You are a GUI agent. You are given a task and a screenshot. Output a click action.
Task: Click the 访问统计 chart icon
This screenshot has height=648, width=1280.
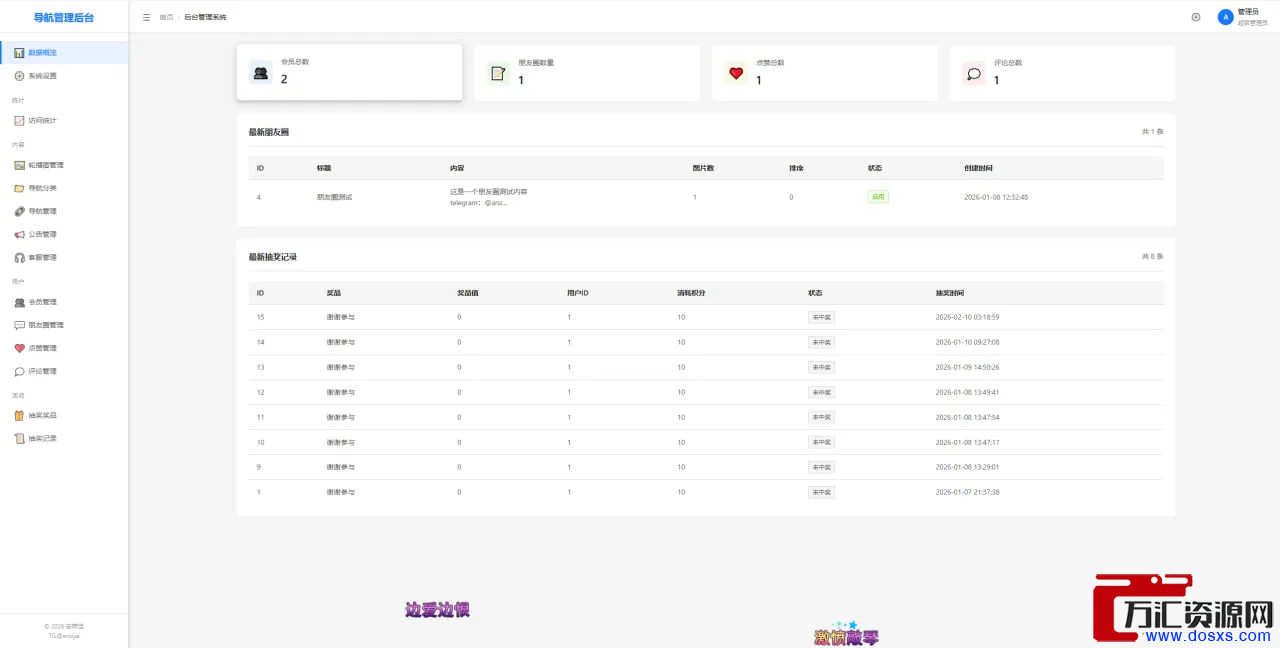[19, 121]
